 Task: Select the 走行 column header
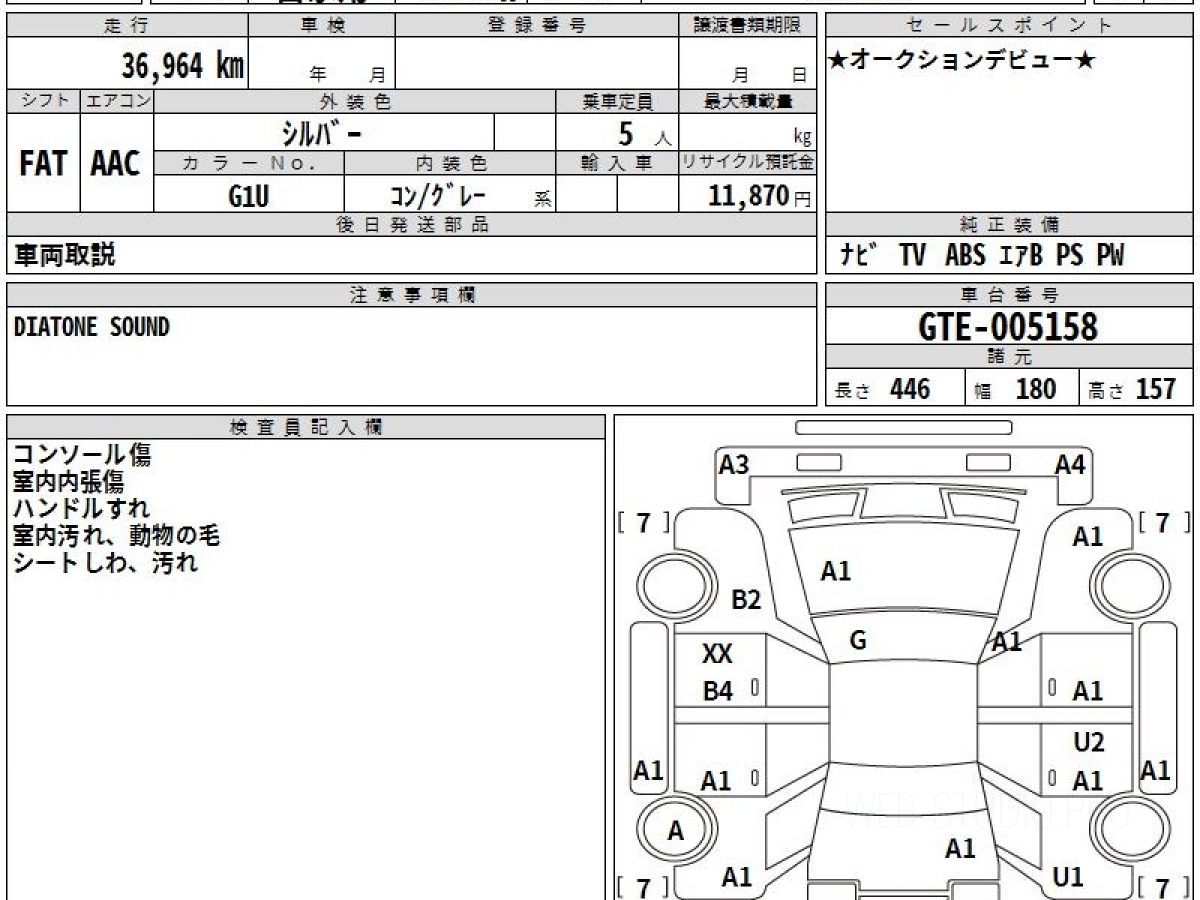(x=127, y=26)
